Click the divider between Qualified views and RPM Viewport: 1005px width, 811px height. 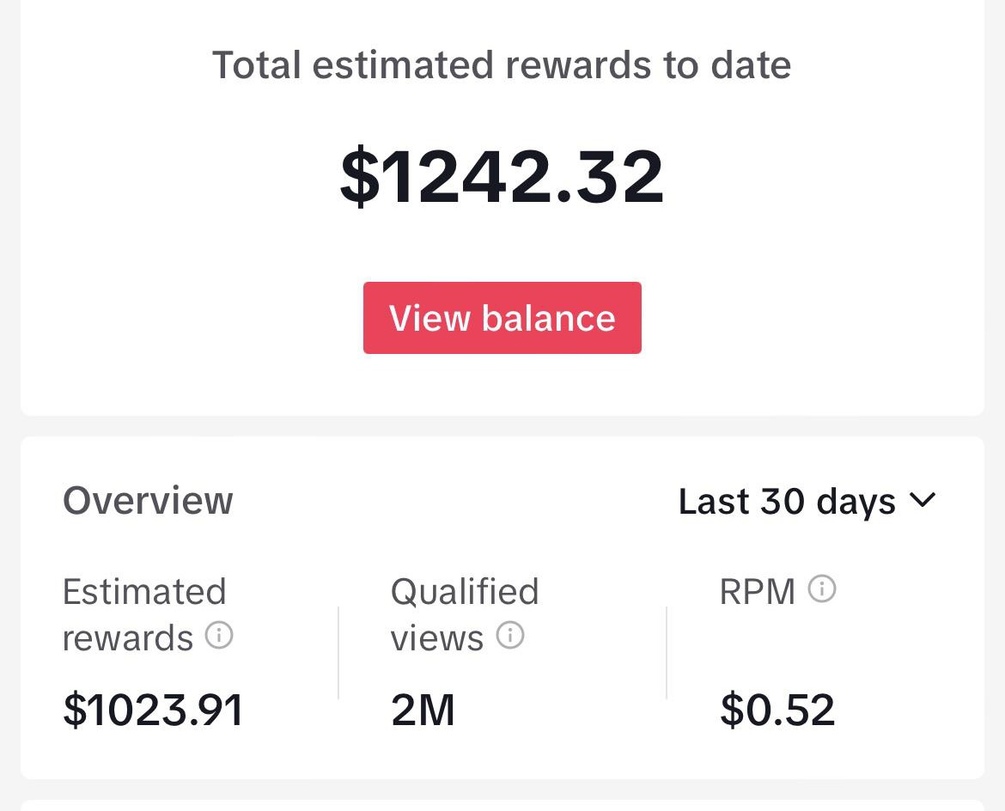coord(667,653)
